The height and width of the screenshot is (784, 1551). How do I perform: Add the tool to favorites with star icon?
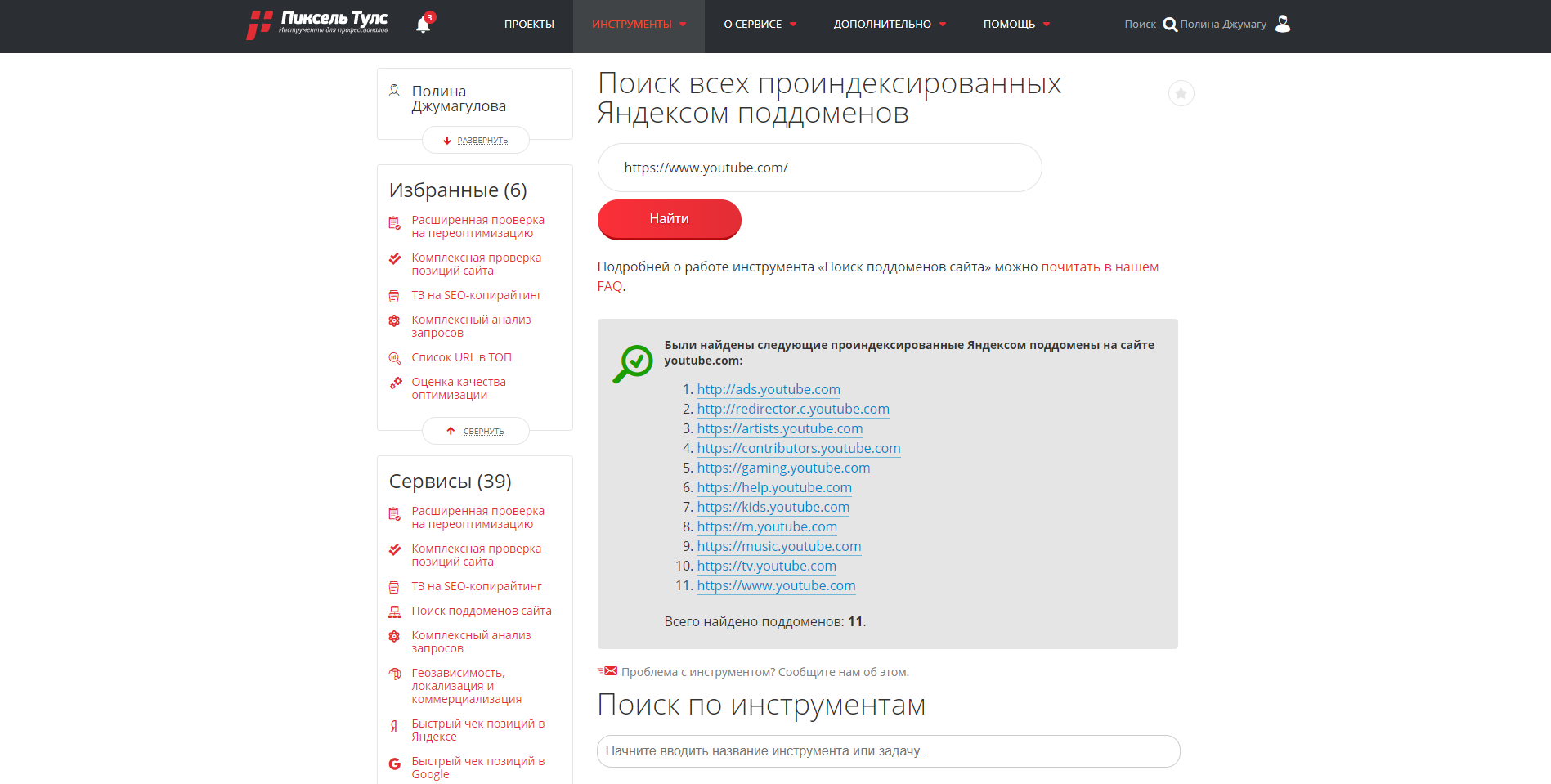[x=1181, y=93]
